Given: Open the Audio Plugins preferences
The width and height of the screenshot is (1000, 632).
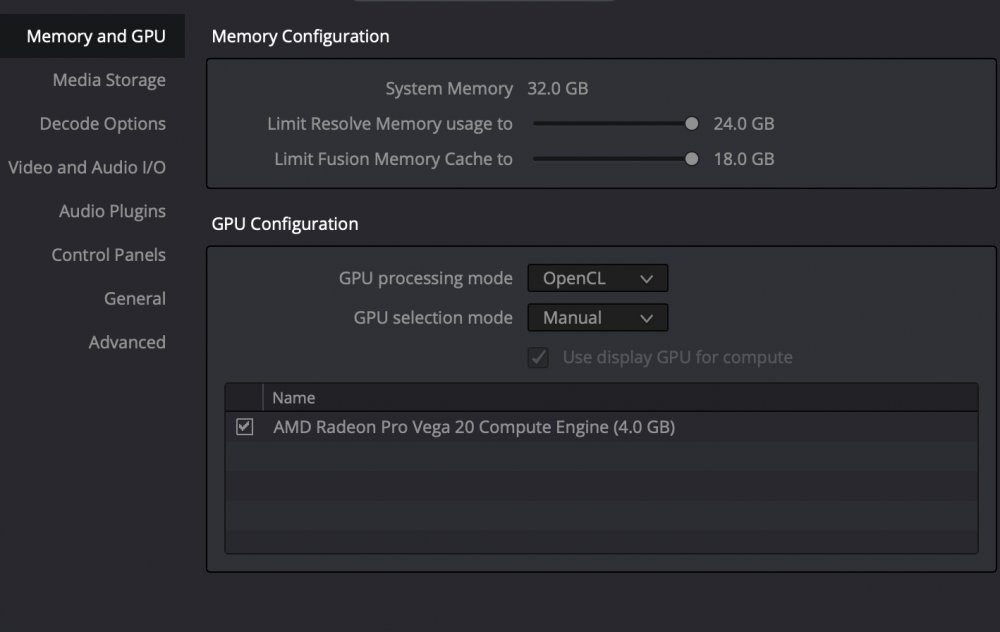Looking at the screenshot, I should (x=111, y=211).
